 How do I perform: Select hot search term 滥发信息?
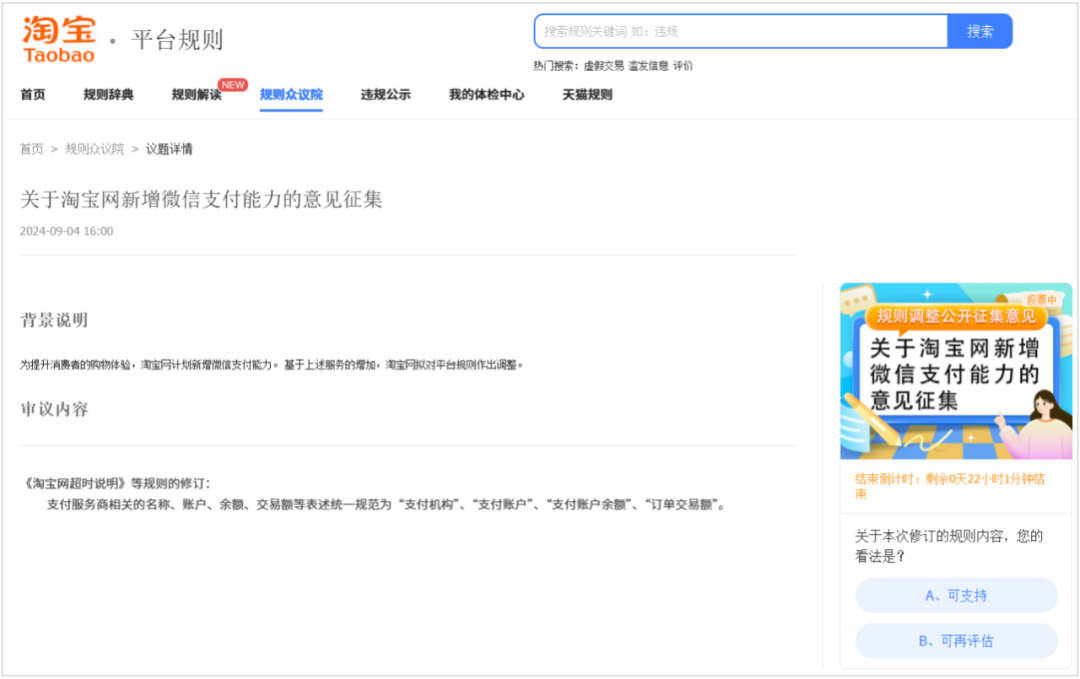(x=648, y=65)
